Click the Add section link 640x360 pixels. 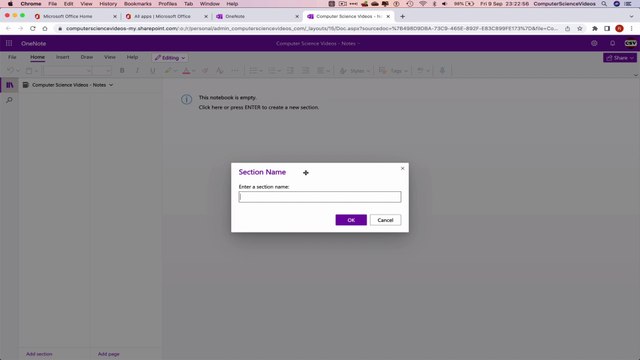(x=39, y=354)
